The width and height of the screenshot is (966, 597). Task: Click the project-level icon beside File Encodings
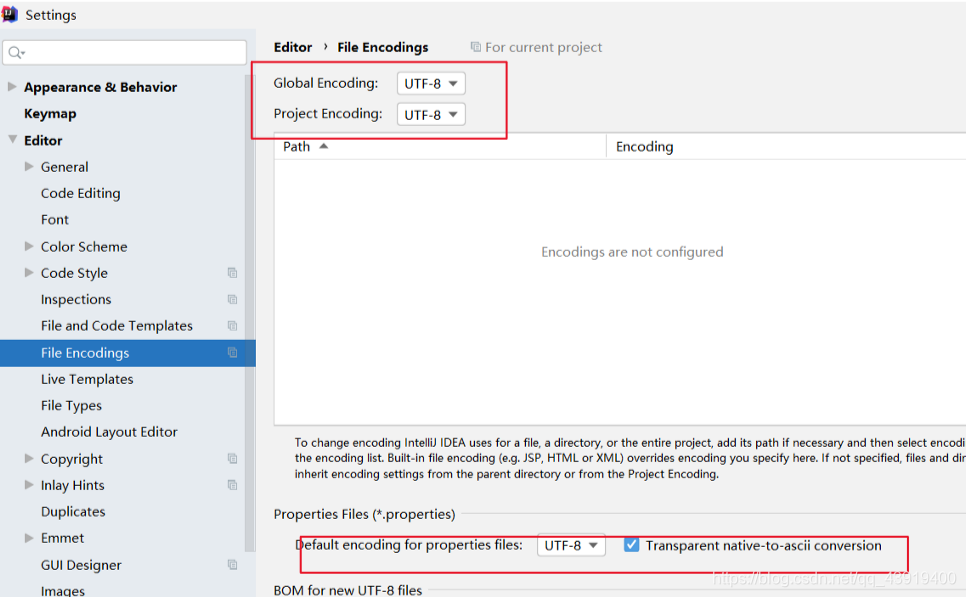[x=232, y=352]
